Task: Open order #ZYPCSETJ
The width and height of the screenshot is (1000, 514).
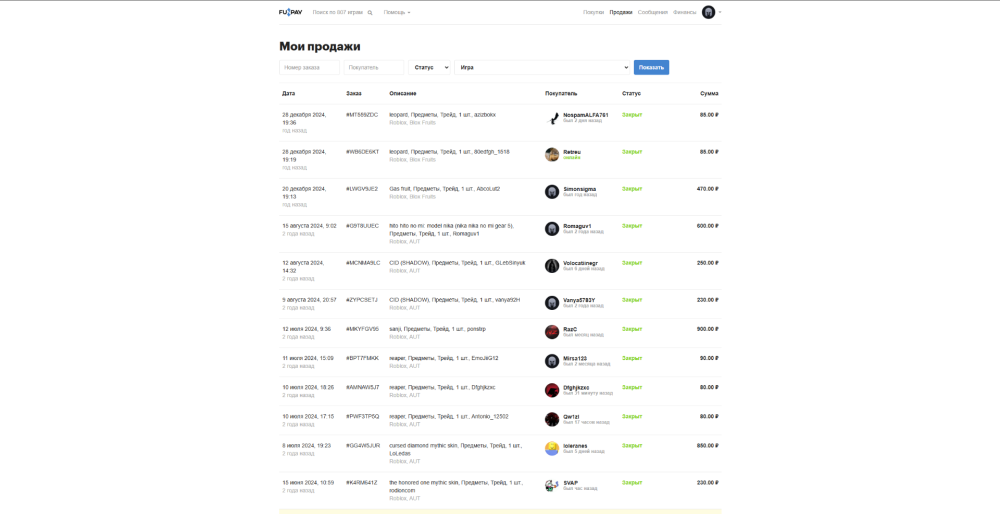Action: coord(362,300)
